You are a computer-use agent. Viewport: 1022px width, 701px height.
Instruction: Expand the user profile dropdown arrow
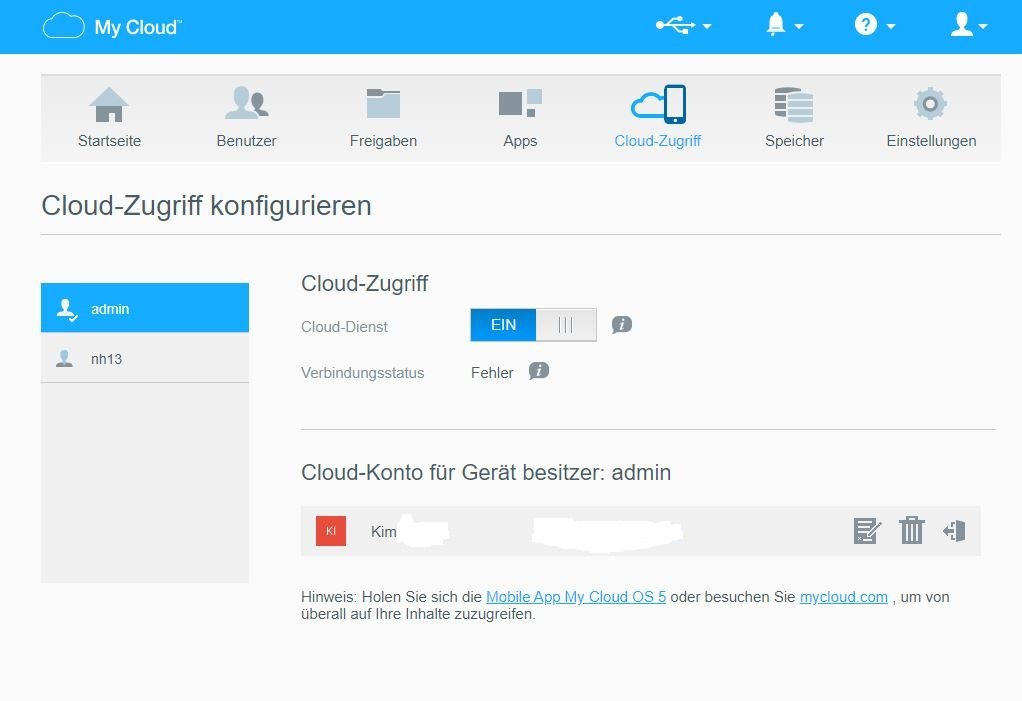point(983,27)
